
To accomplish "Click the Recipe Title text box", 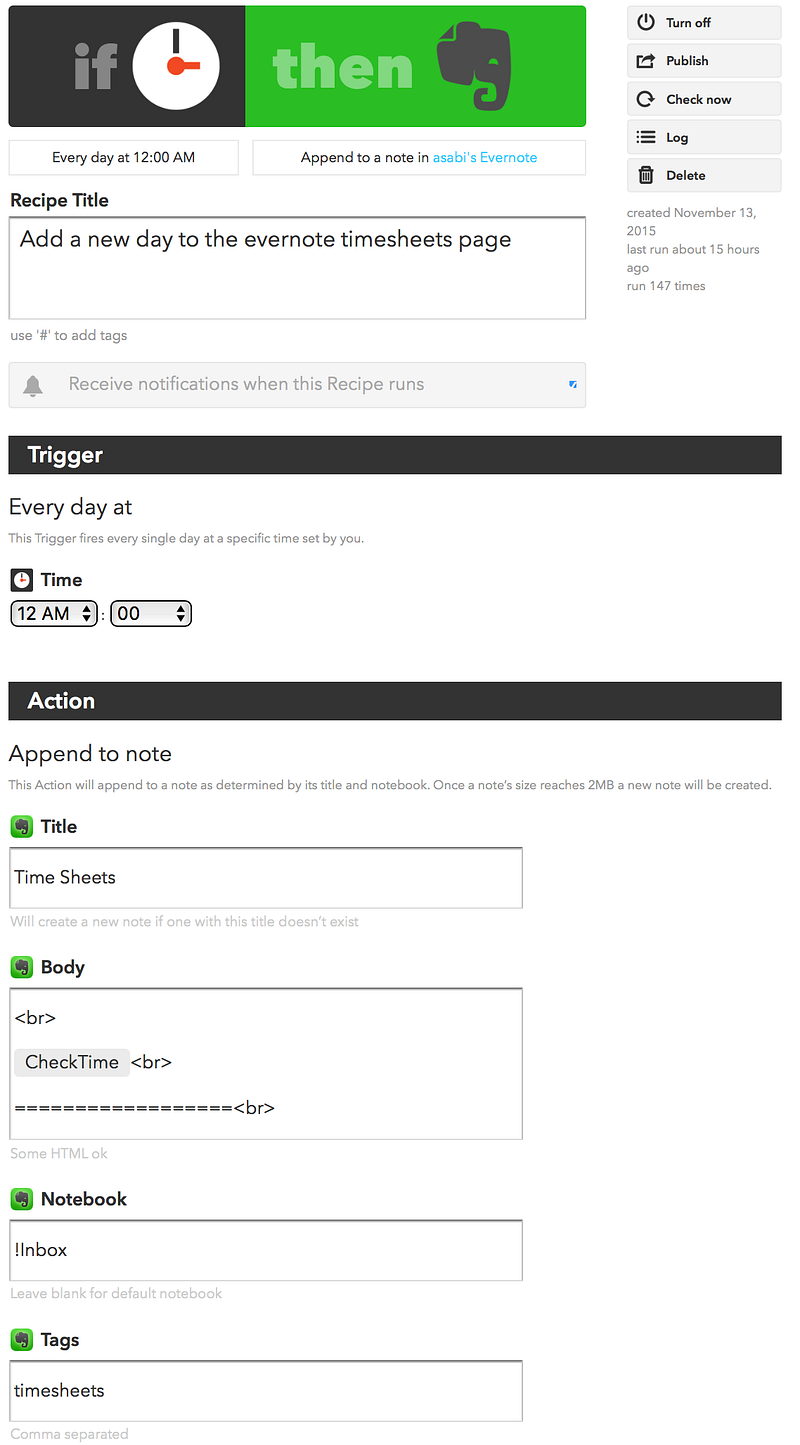I will point(297,268).
